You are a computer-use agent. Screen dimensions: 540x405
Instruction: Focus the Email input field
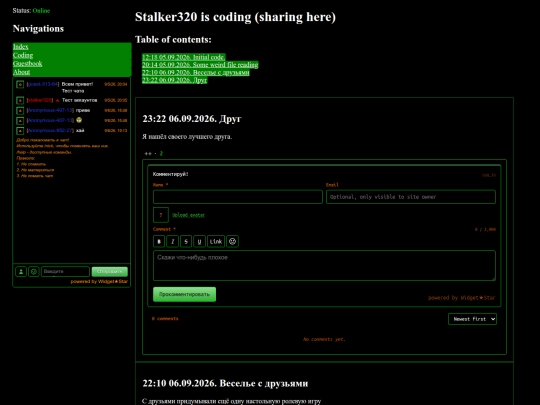click(x=411, y=197)
